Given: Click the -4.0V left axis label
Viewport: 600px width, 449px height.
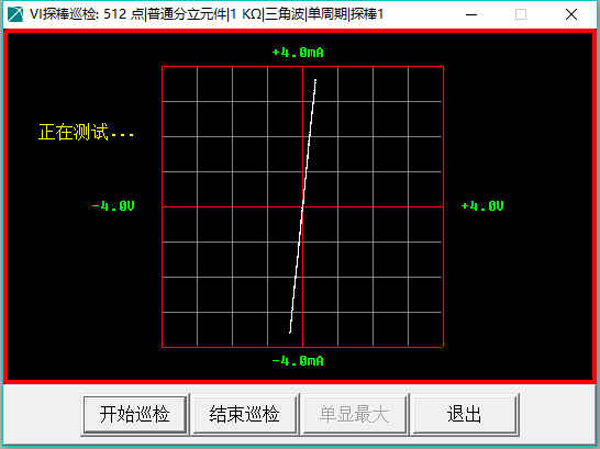Looking at the screenshot, I should coord(113,206).
